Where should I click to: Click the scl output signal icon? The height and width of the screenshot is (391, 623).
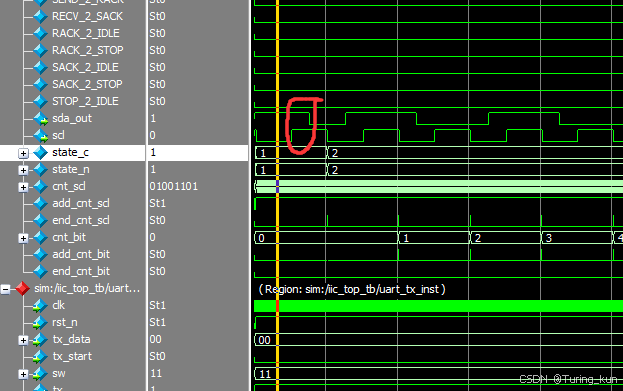point(40,135)
